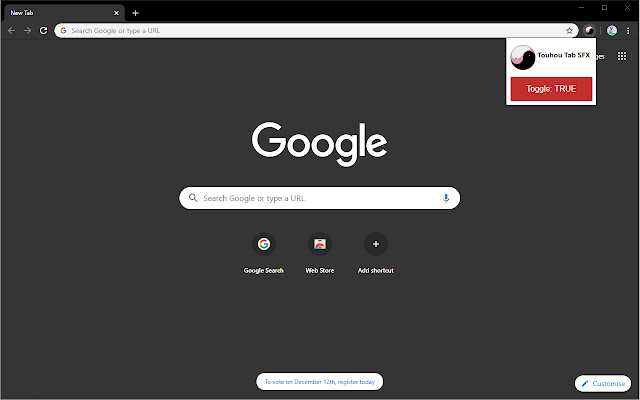Viewport: 640px width, 400px height.
Task: Open a new tab with the plus button
Action: tap(136, 13)
